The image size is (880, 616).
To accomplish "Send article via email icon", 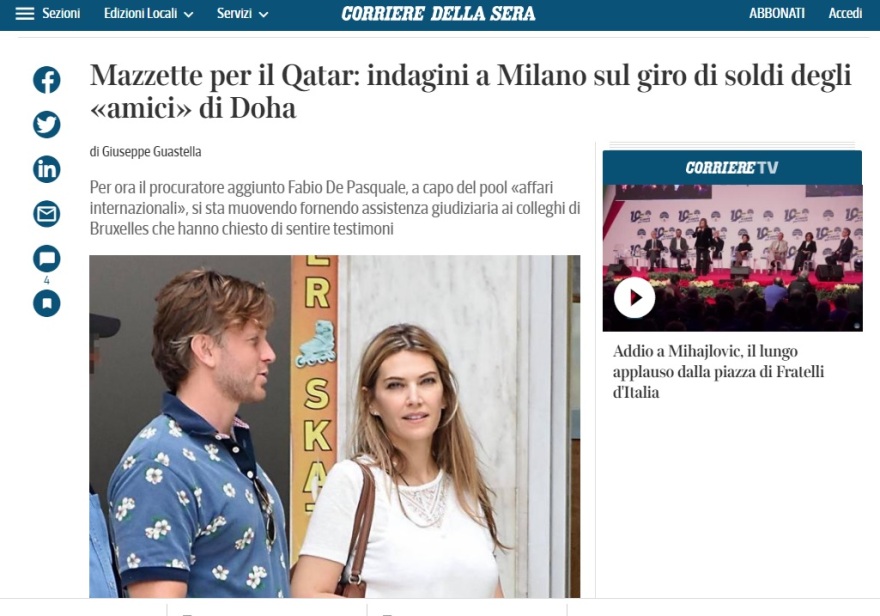I will tap(47, 214).
